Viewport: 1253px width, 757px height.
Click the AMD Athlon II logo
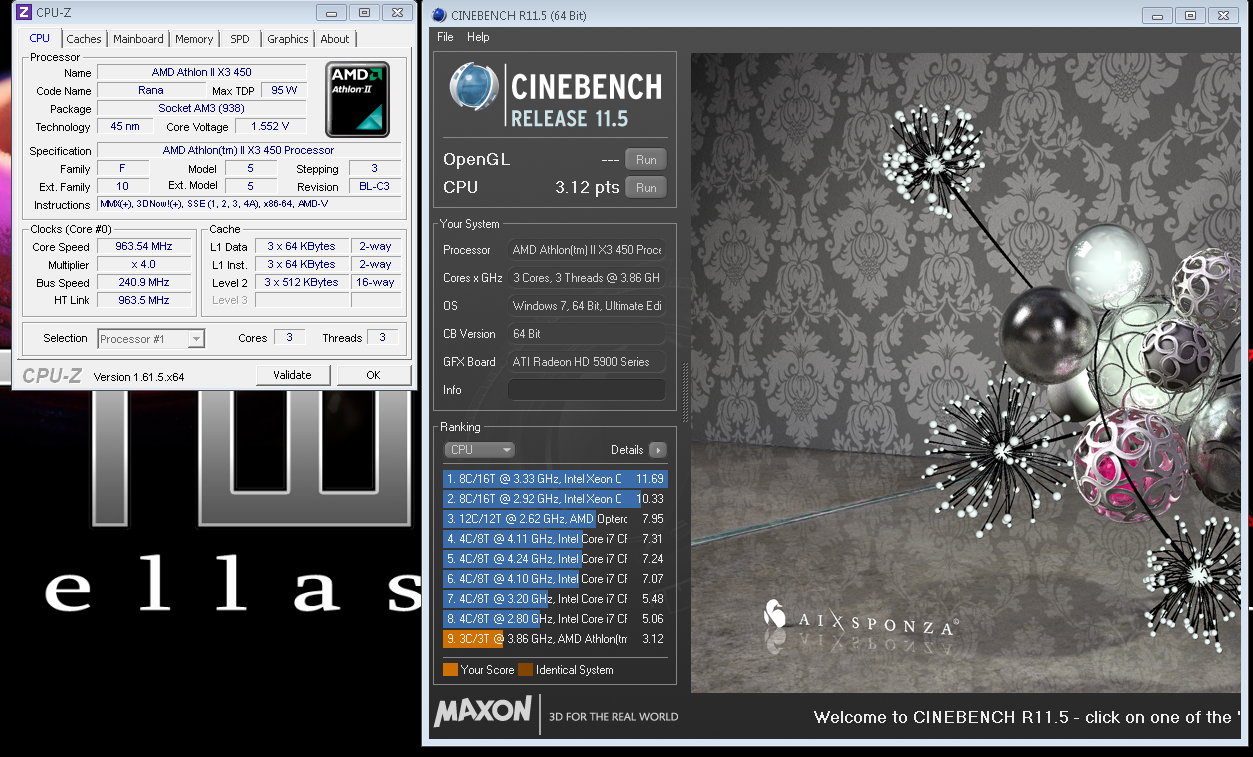tap(357, 99)
